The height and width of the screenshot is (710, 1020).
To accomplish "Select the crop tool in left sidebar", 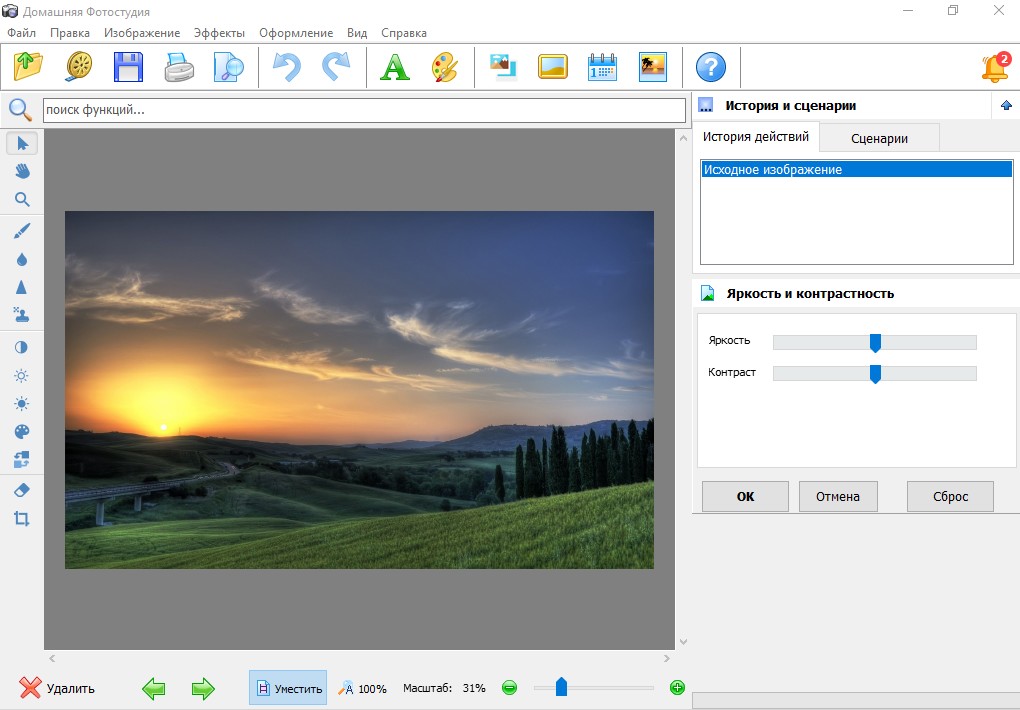I will 22,519.
